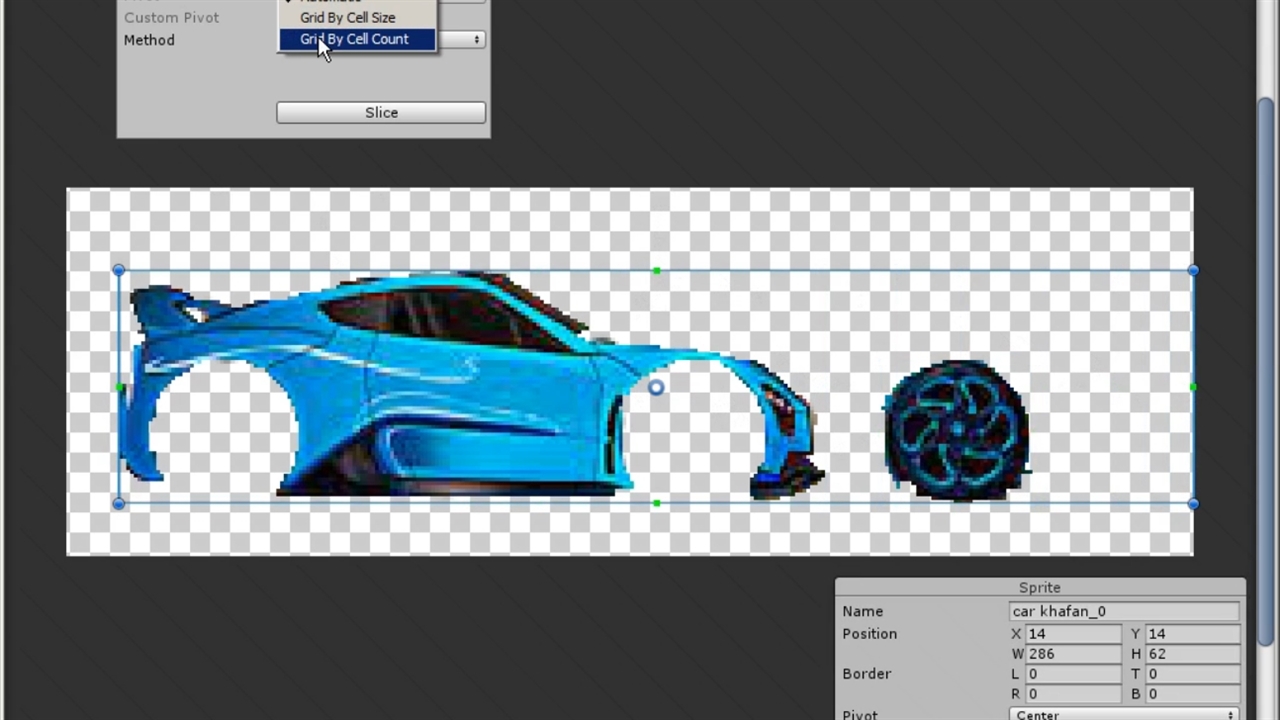The height and width of the screenshot is (720, 1280).
Task: Click the top-edge green border handle
Action: (656, 271)
